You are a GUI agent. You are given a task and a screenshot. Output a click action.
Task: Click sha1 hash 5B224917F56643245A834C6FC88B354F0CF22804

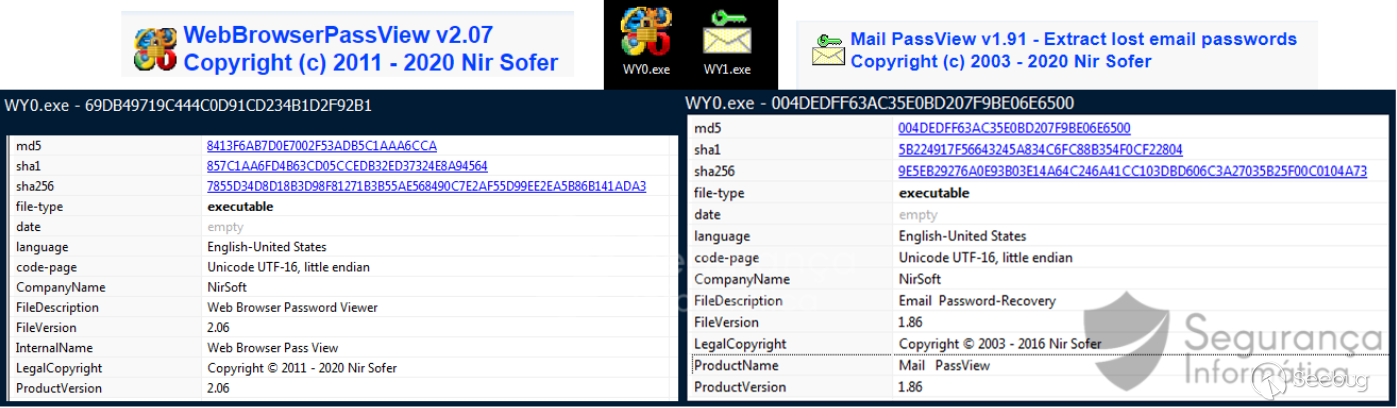pos(1040,150)
